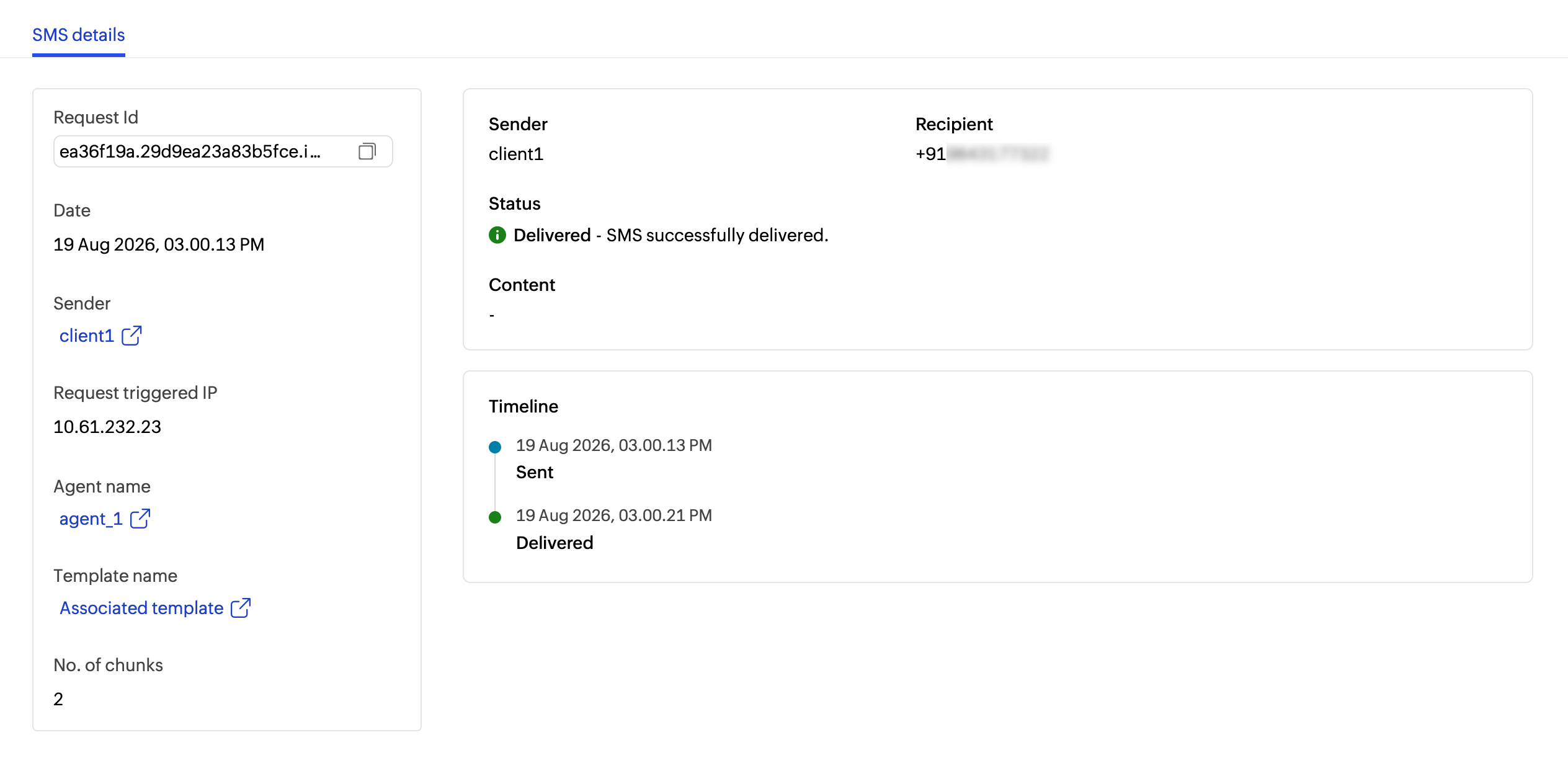The height and width of the screenshot is (758, 1568).
Task: Click the Delivered timeline entry label
Action: pyautogui.click(x=555, y=543)
